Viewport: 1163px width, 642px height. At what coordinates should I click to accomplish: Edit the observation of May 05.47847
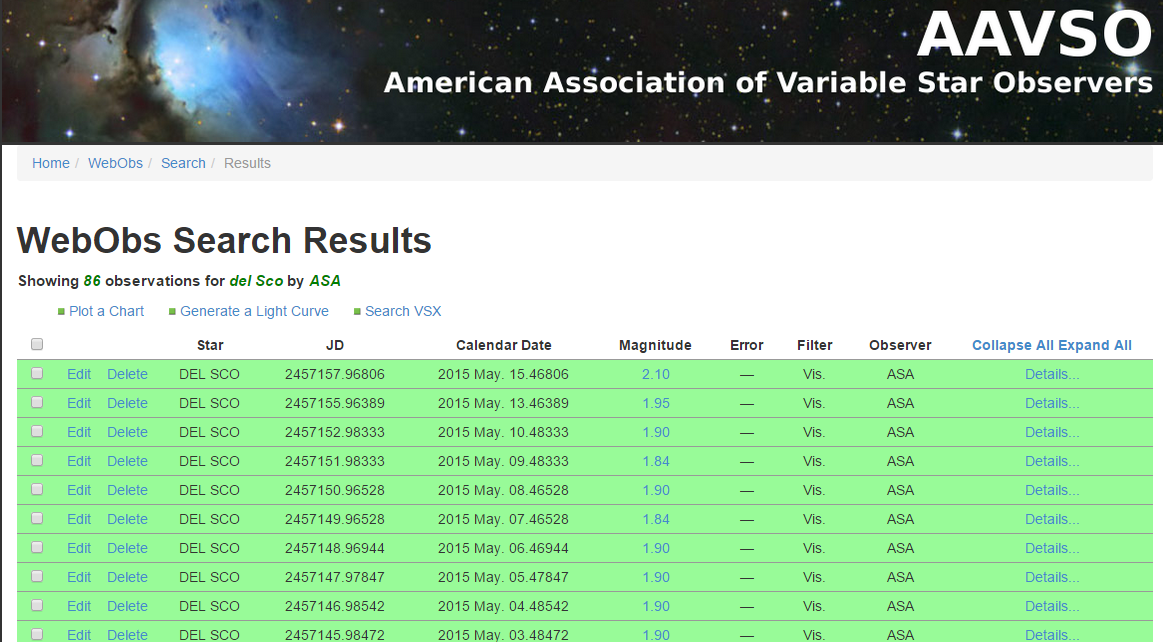(x=79, y=577)
